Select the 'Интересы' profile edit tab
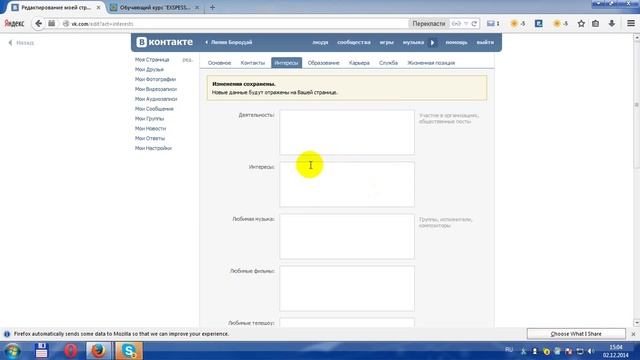640x360 pixels. 287,63
